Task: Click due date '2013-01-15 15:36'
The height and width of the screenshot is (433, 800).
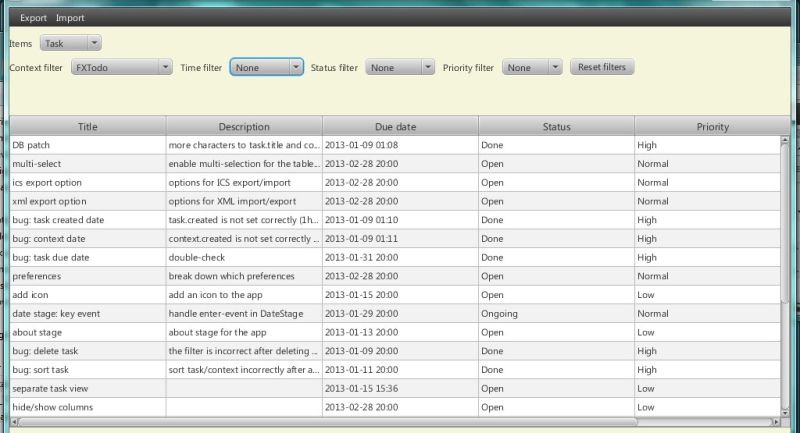Action: (x=361, y=389)
